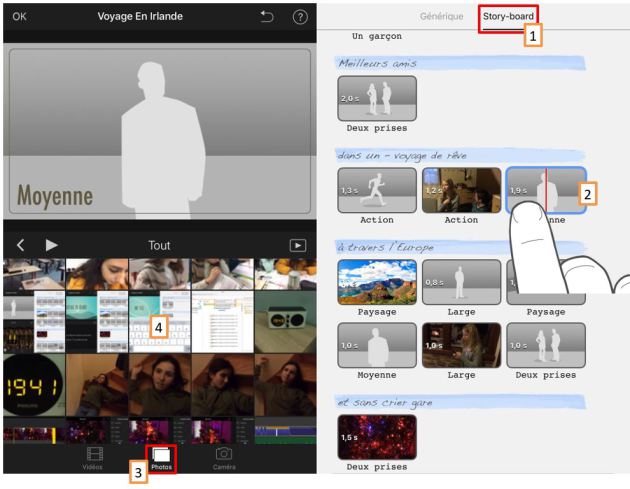Screen dimensions: 630x489
Task: Select the Moyenne 1,0 s placeholder
Action: click(377, 345)
